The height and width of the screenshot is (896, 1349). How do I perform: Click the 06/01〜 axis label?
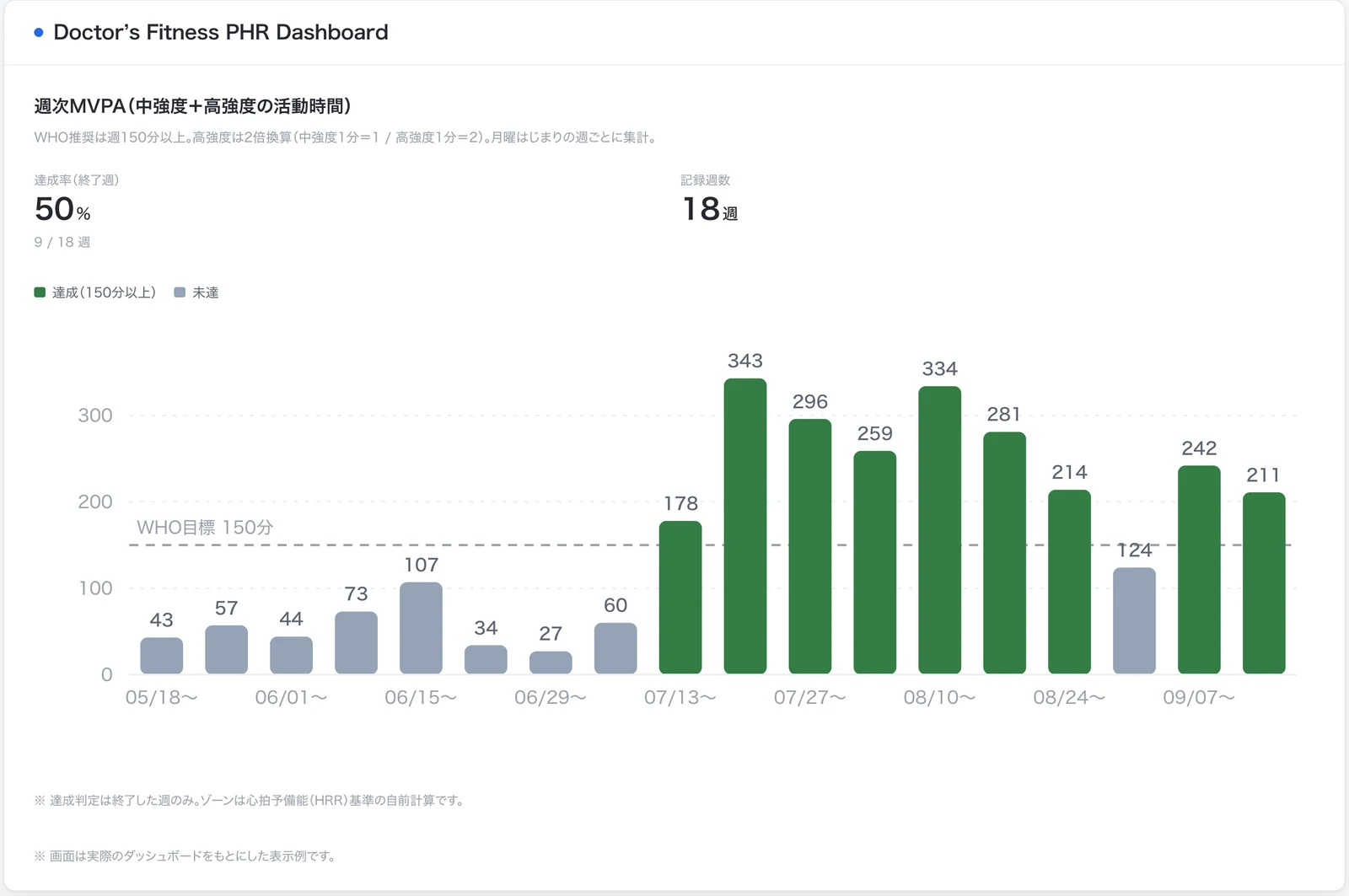click(292, 698)
